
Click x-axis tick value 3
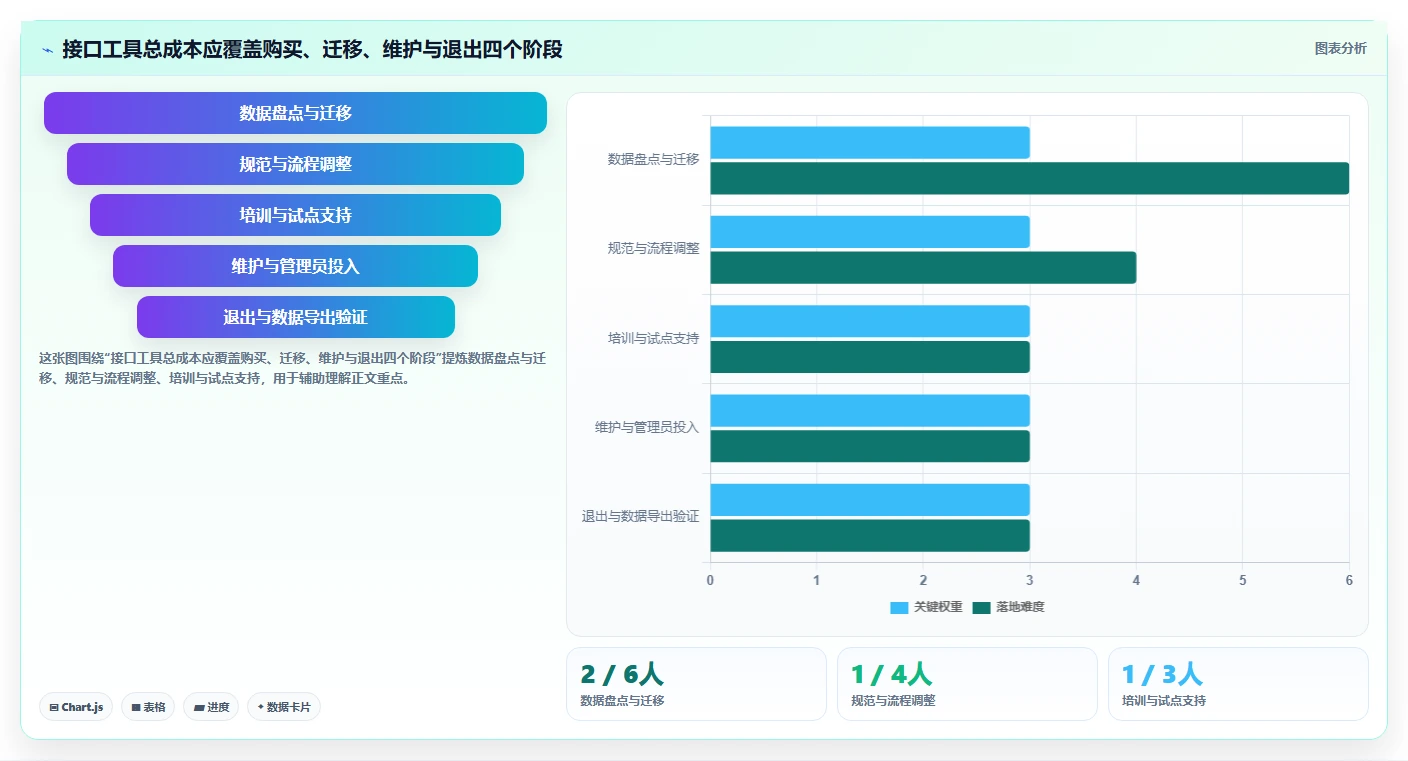tap(1030, 580)
